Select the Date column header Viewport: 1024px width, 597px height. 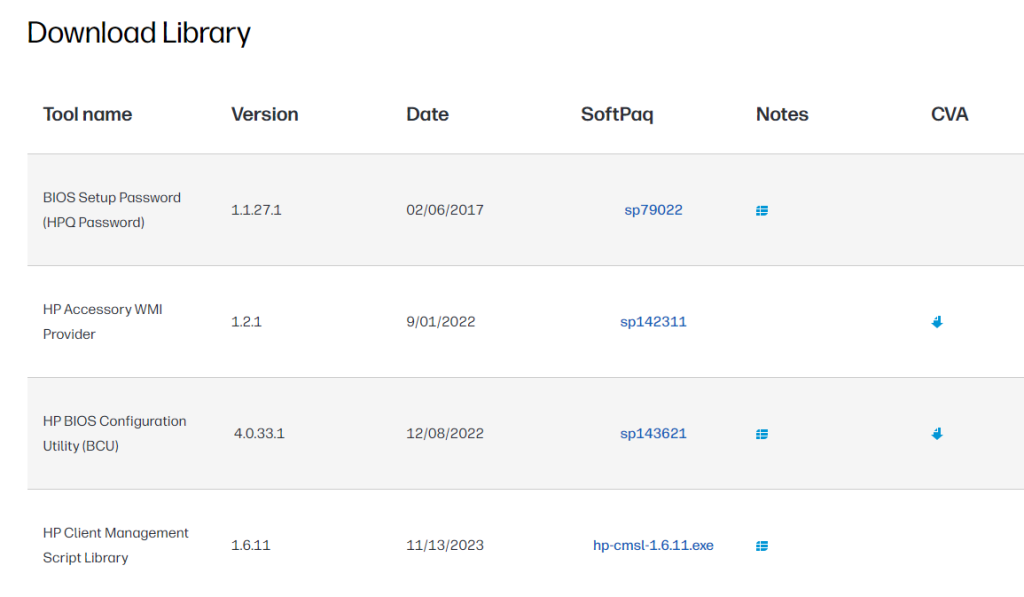[x=428, y=114]
